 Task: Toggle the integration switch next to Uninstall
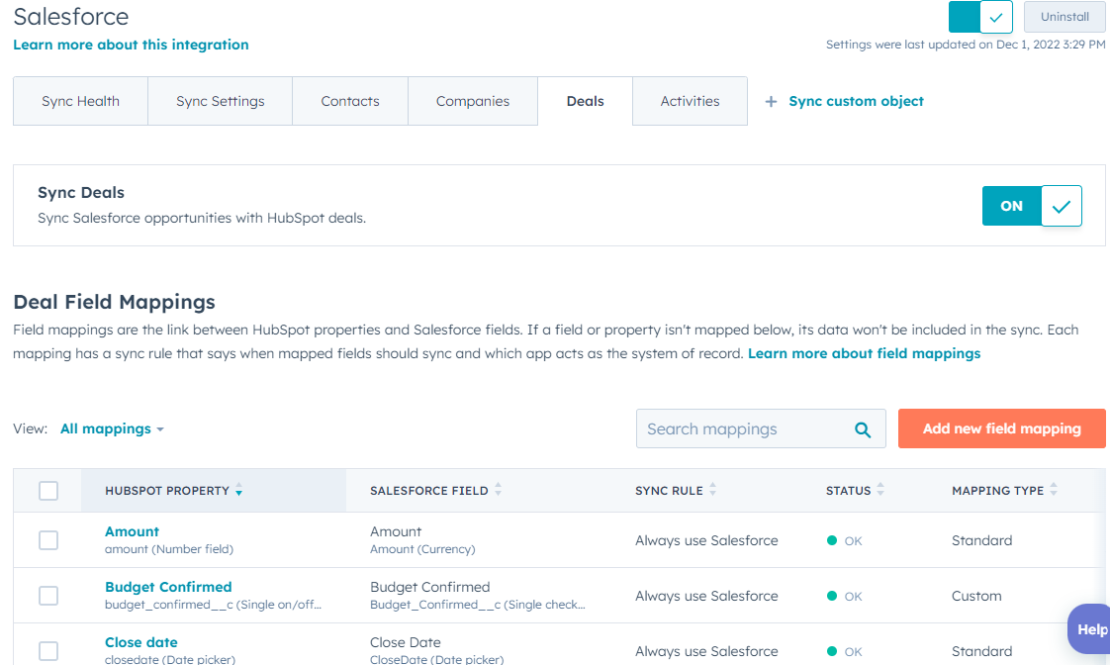click(980, 17)
